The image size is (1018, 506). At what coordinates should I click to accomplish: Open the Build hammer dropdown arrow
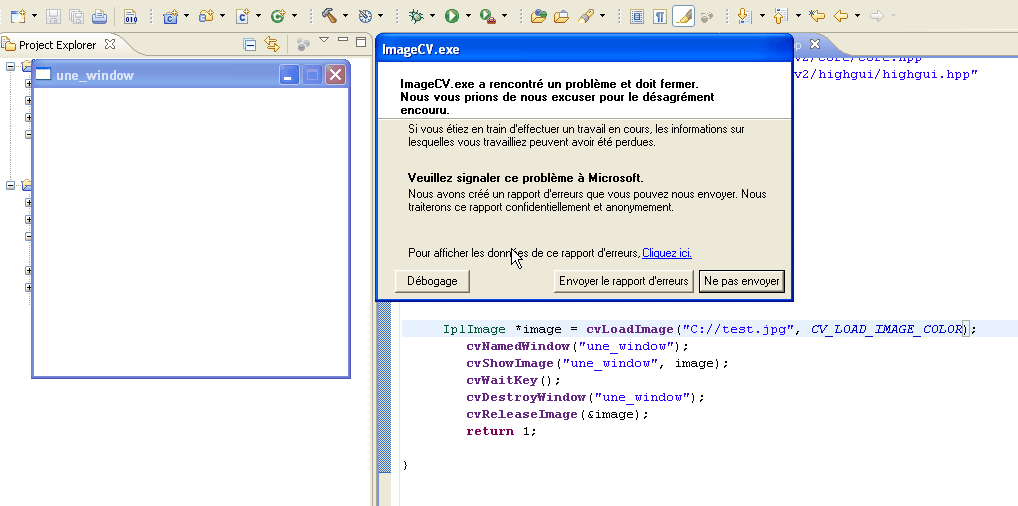345,16
